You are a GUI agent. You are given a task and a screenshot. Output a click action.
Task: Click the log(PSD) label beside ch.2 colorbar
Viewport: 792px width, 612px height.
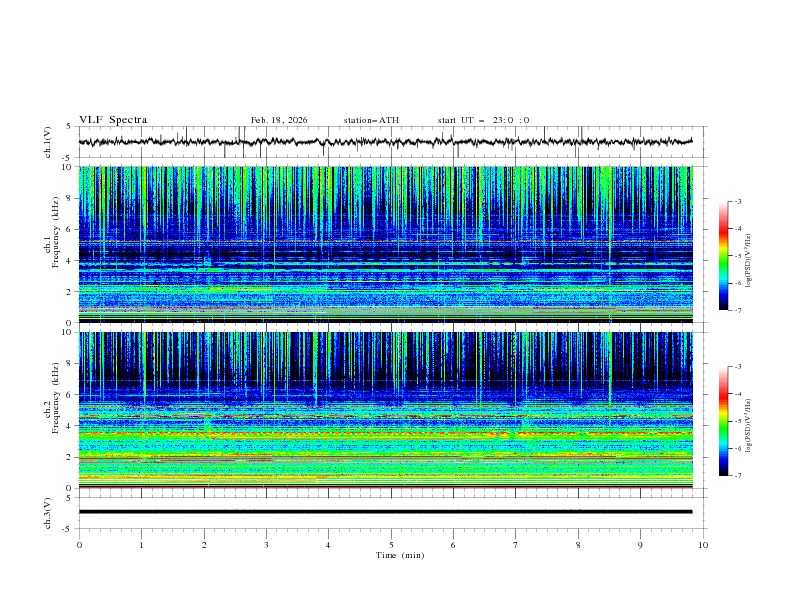[x=749, y=425]
